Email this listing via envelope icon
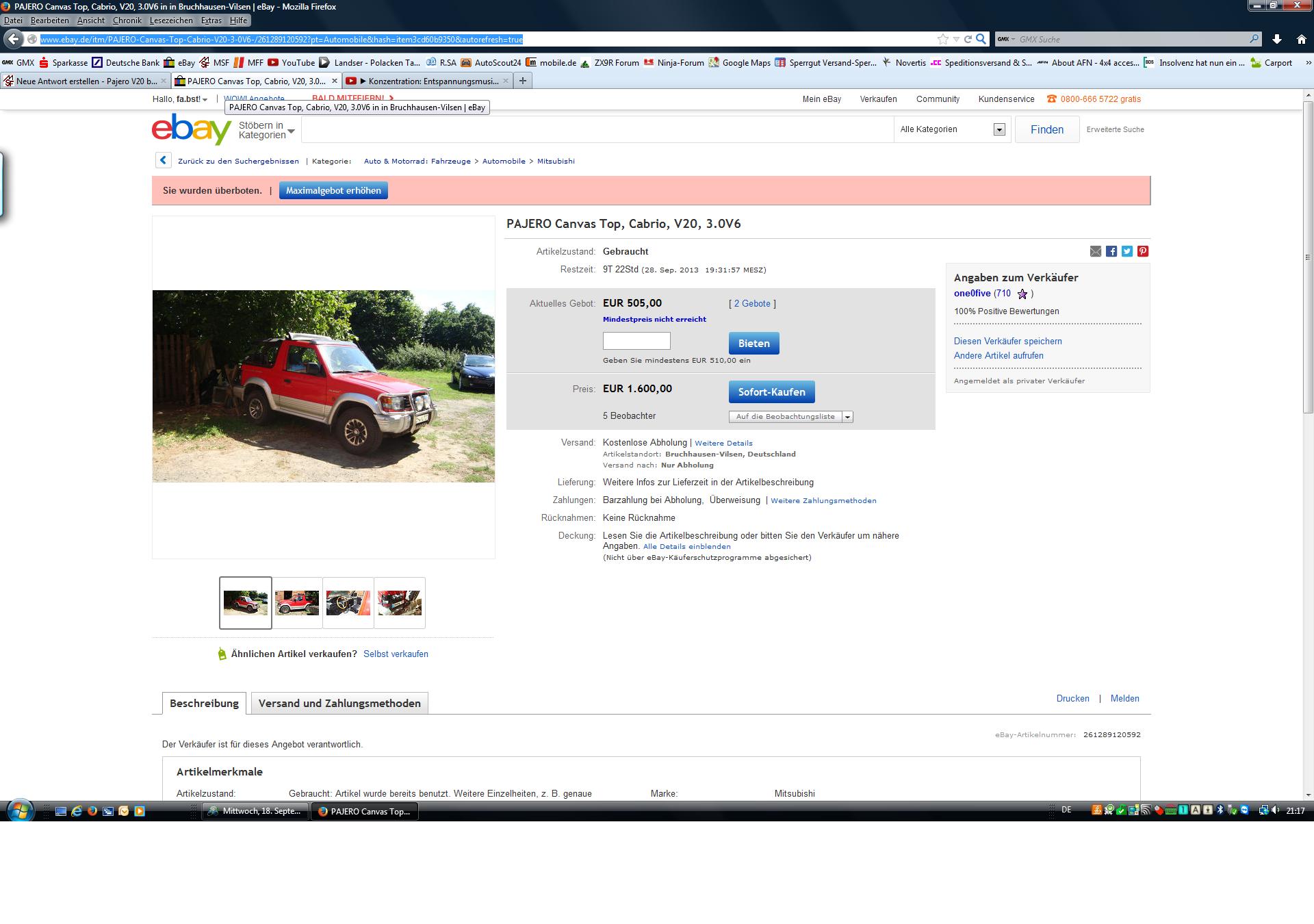The height and width of the screenshot is (924, 1314). coord(1096,251)
